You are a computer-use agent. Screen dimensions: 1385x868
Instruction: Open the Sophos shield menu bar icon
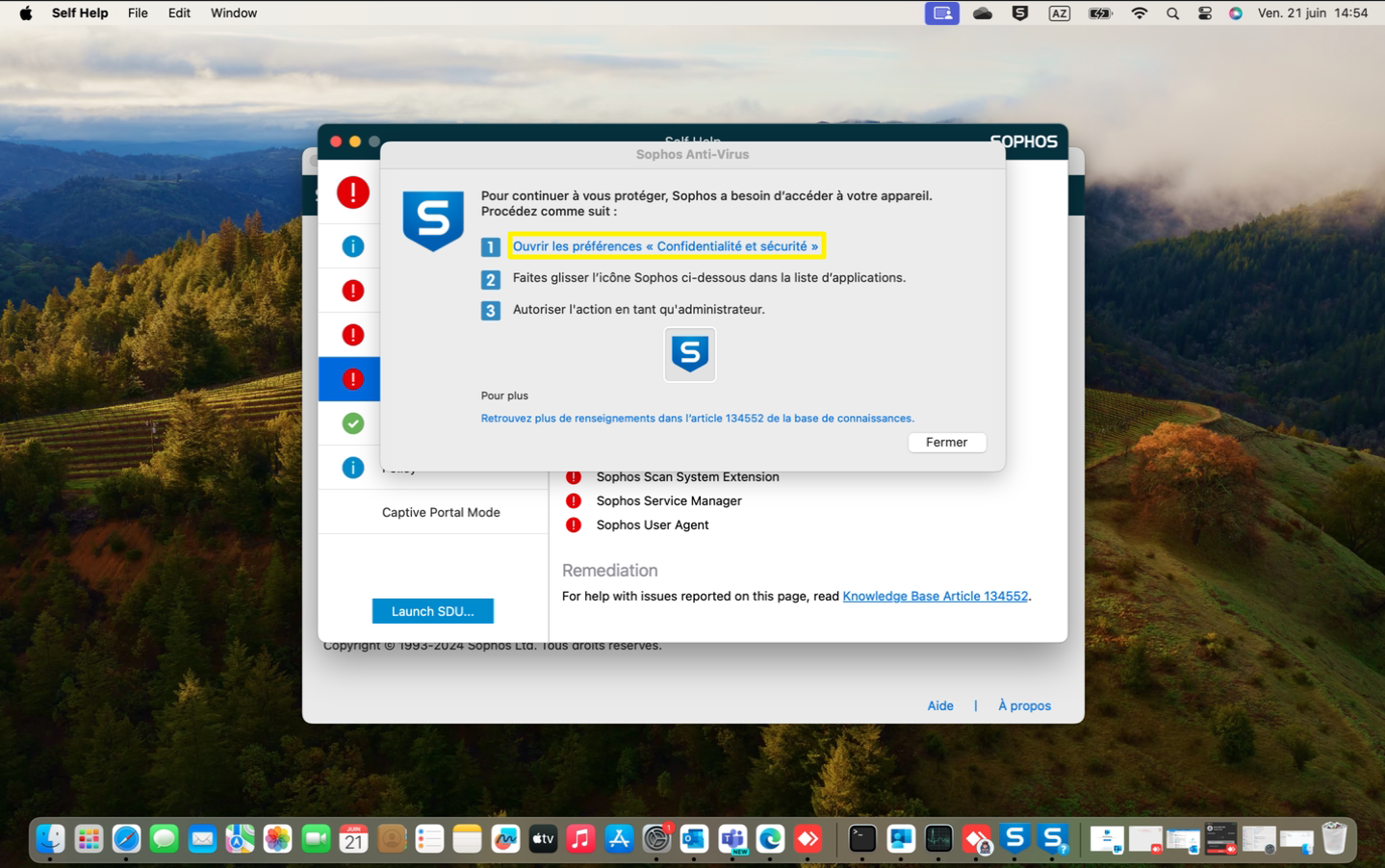click(1020, 13)
